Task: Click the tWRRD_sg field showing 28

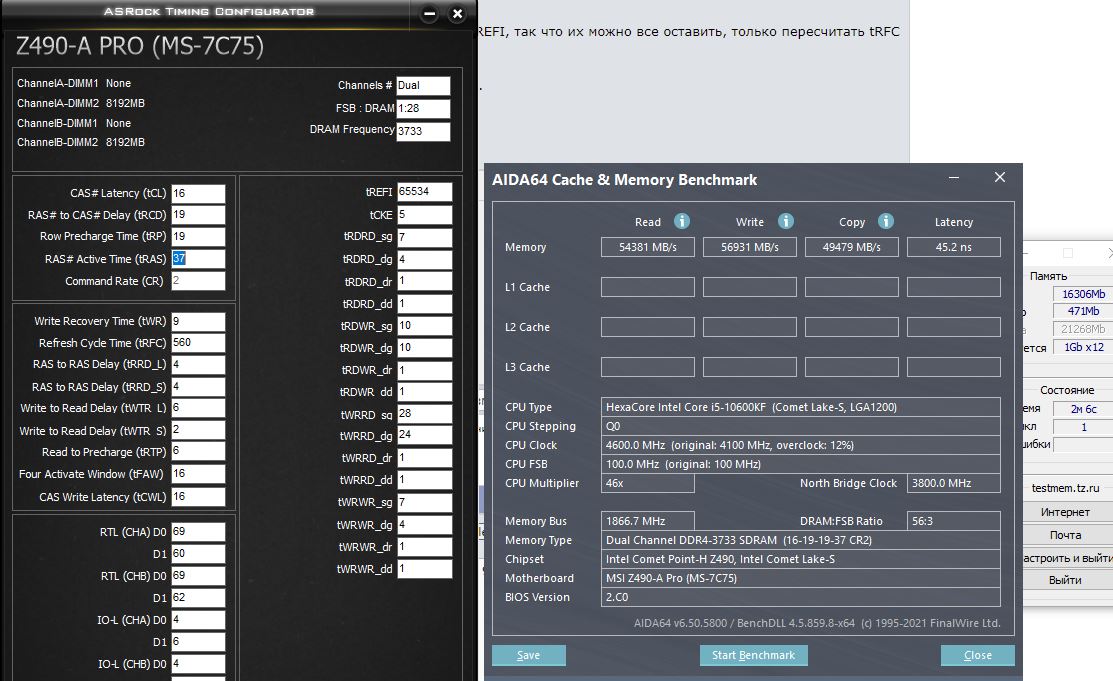Action: click(424, 414)
